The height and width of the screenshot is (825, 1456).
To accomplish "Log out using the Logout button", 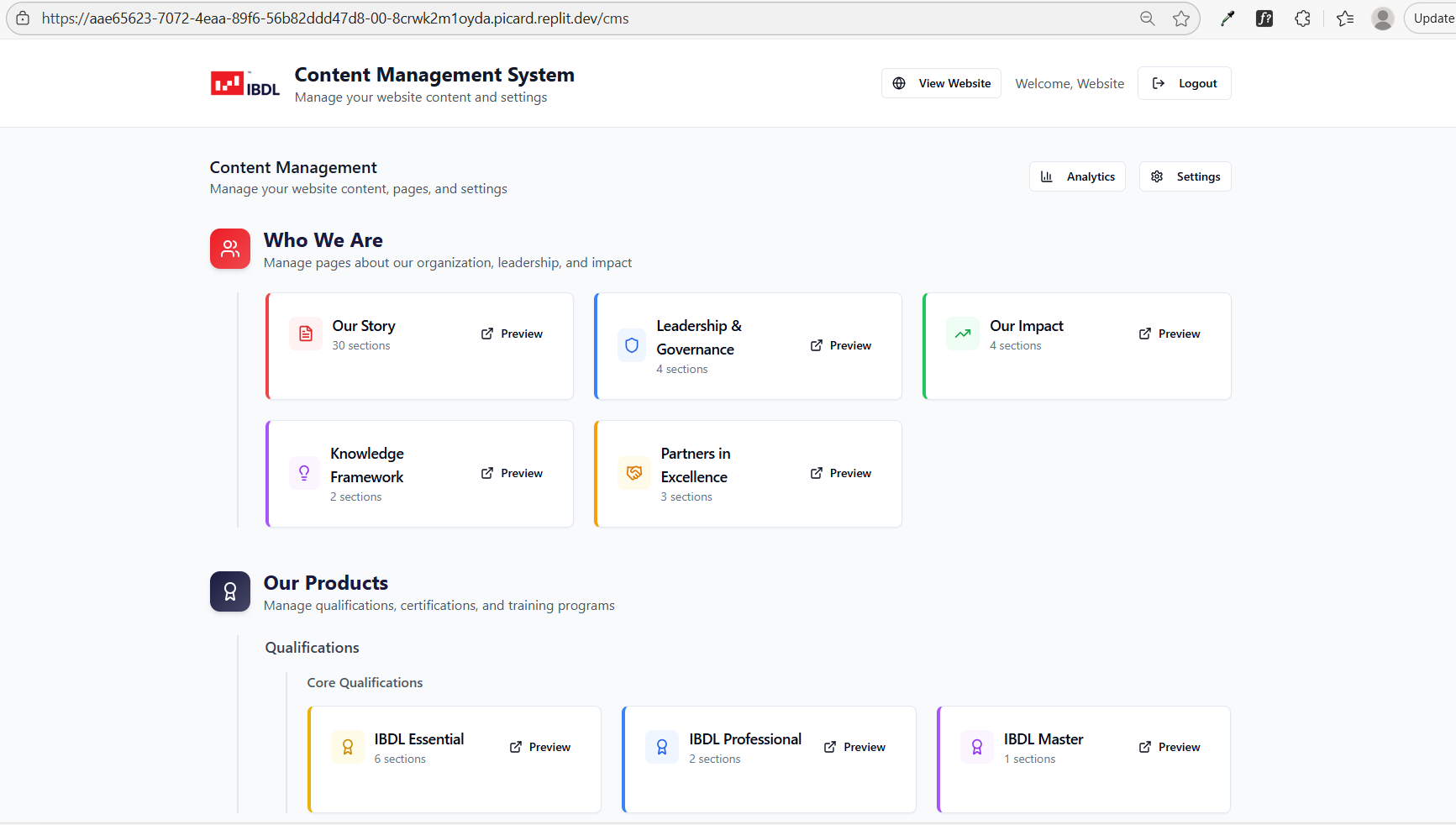I will point(1184,83).
